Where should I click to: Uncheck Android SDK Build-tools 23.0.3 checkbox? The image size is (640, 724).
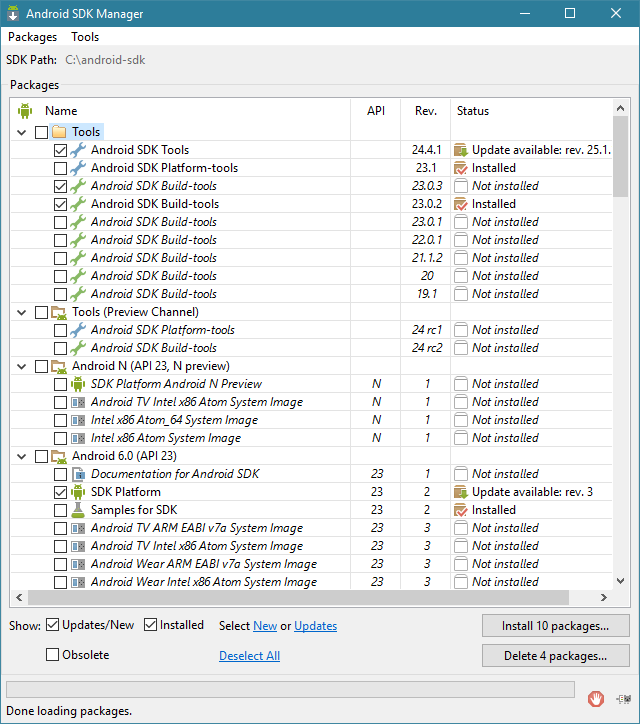[x=60, y=187]
